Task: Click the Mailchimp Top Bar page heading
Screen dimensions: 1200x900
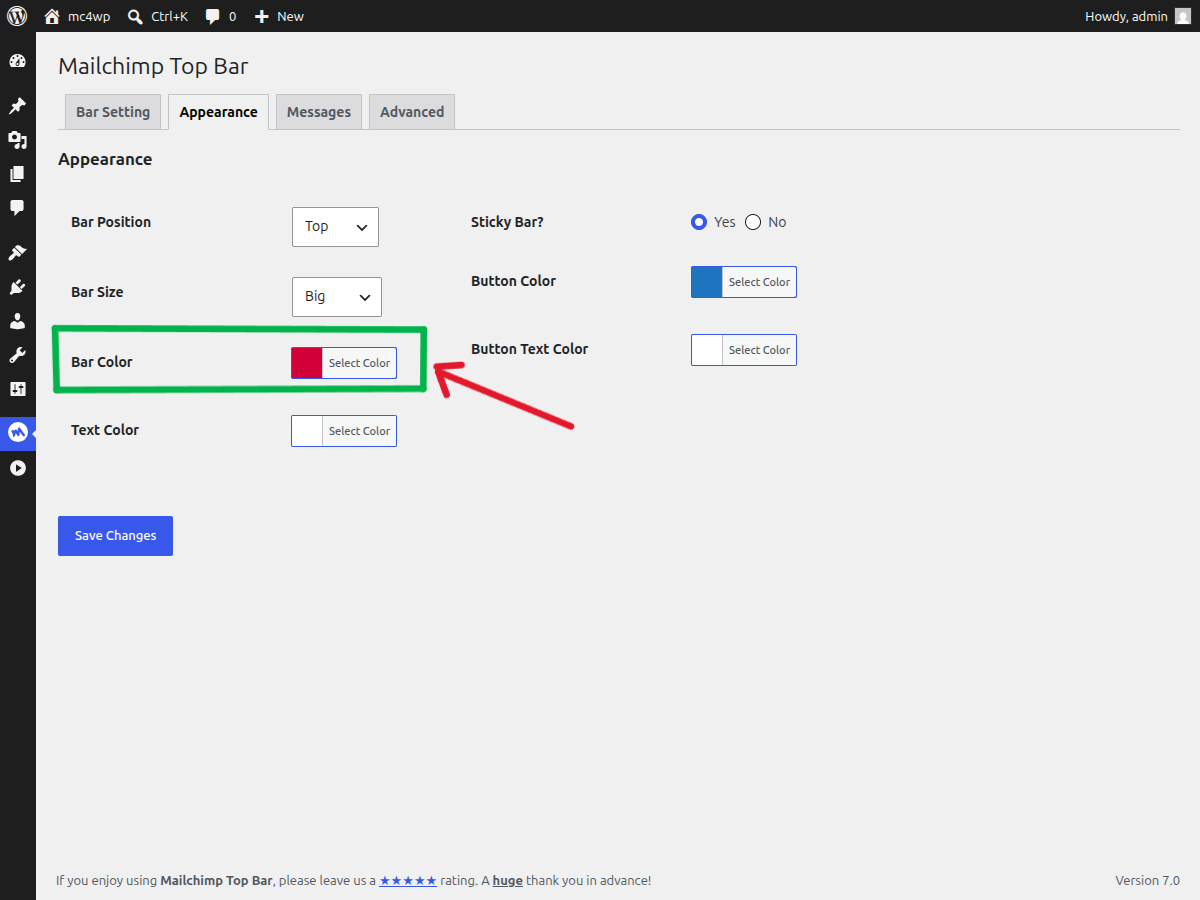Action: pyautogui.click(x=153, y=66)
